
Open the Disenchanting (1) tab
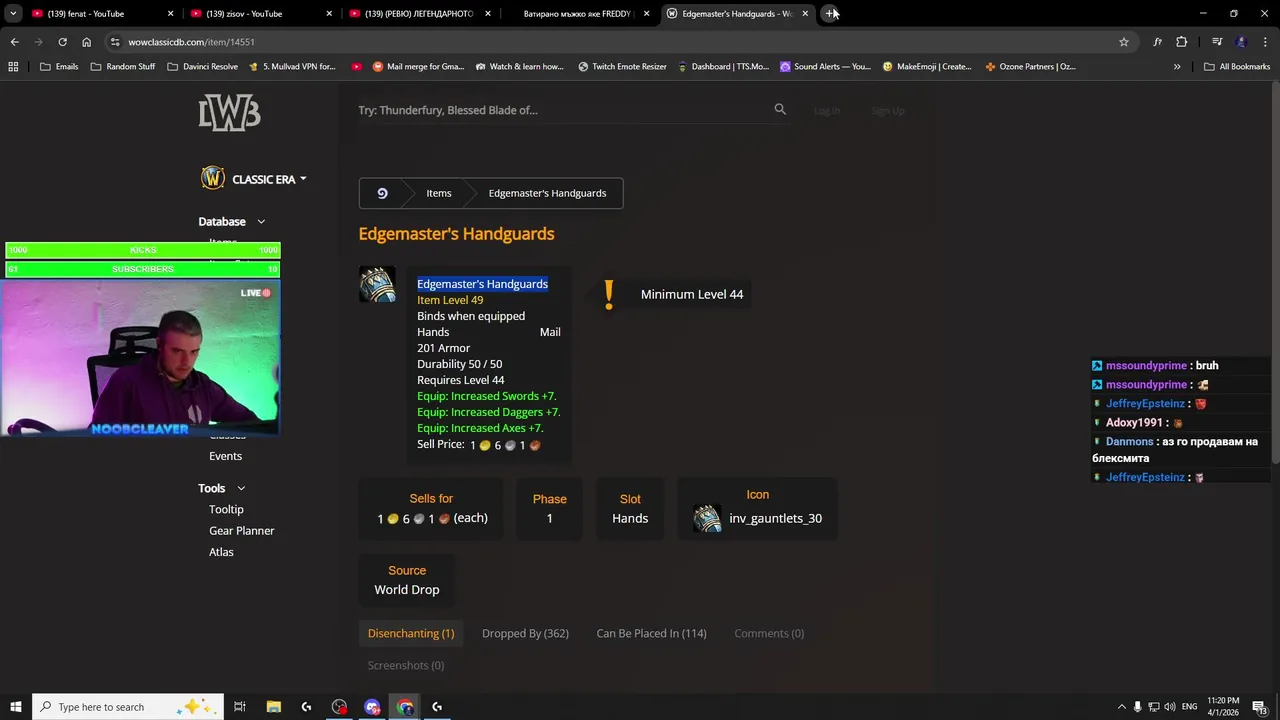coord(411,633)
